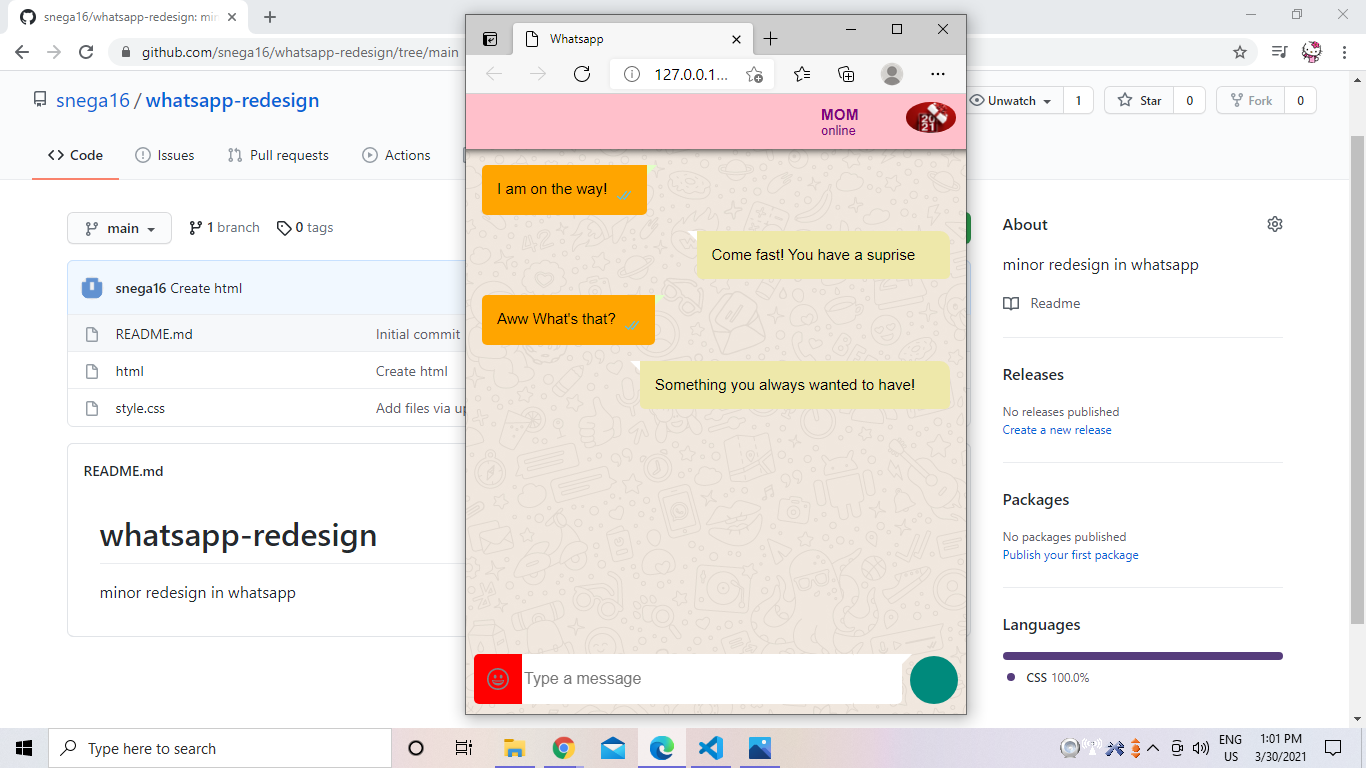Refresh the page in the Edge window
1366x768 pixels.
pos(583,73)
